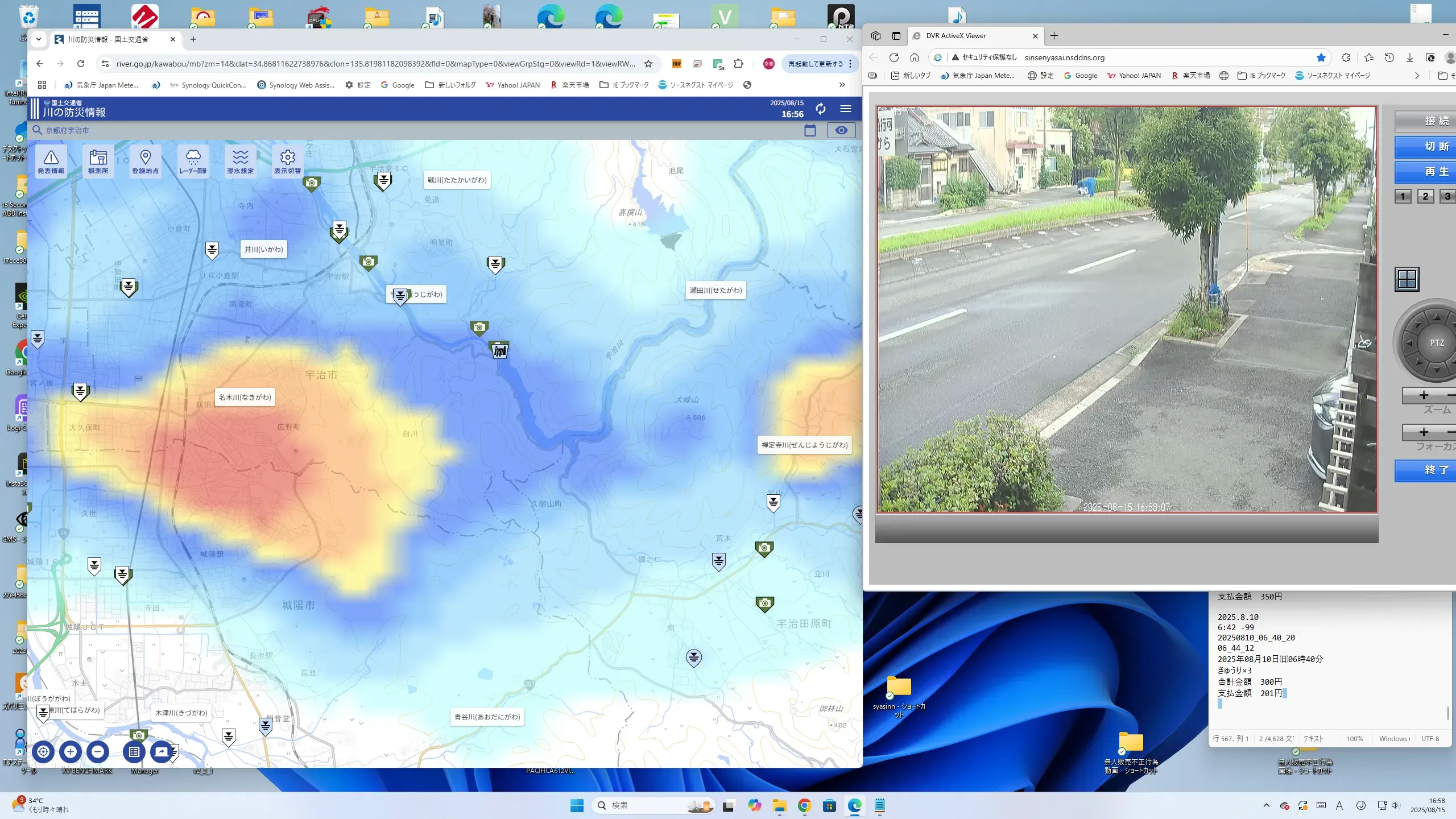Open the calendar date picker icon
This screenshot has height=819, width=1456.
810,130
